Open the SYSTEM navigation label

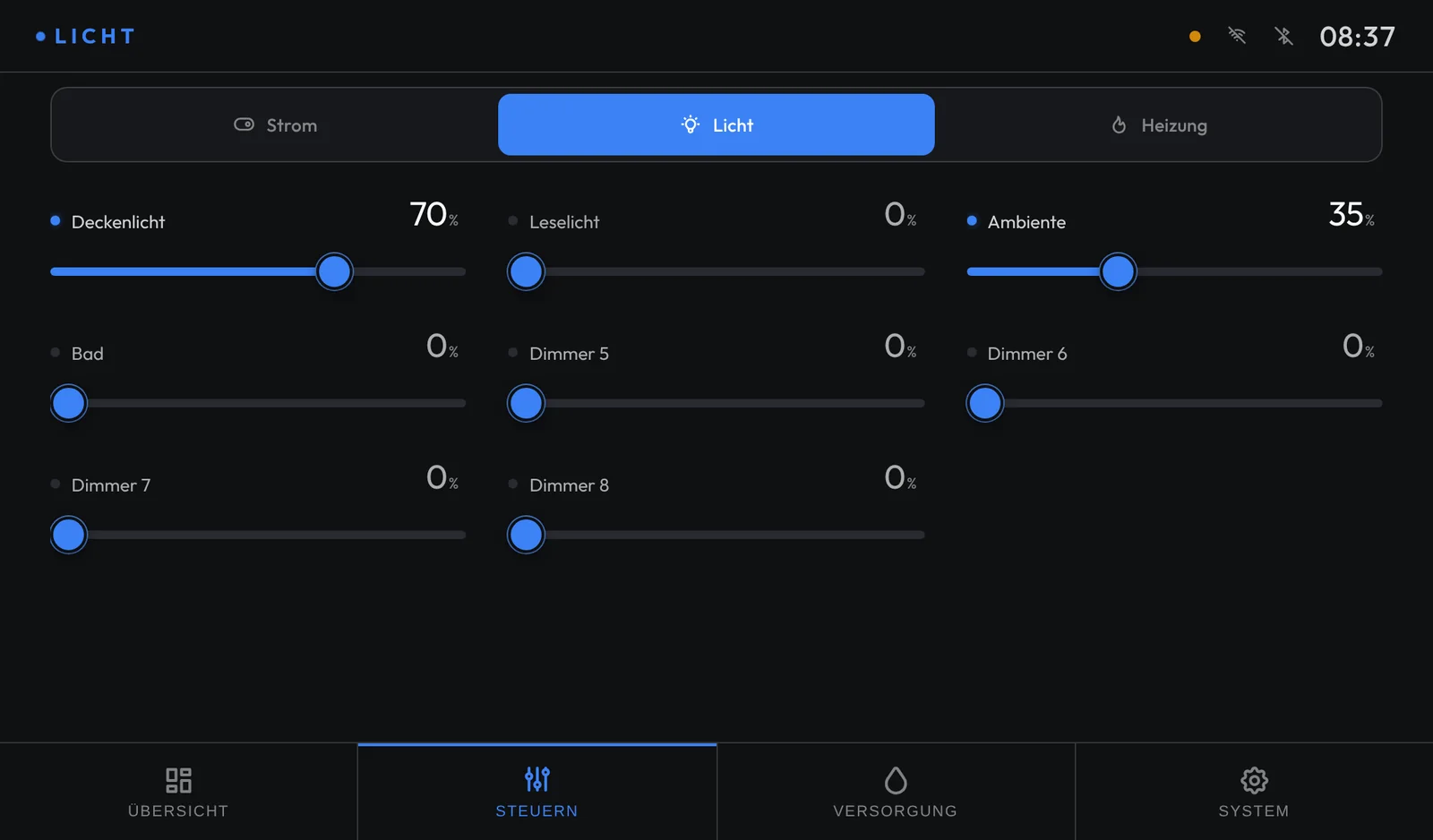pyautogui.click(x=1254, y=810)
